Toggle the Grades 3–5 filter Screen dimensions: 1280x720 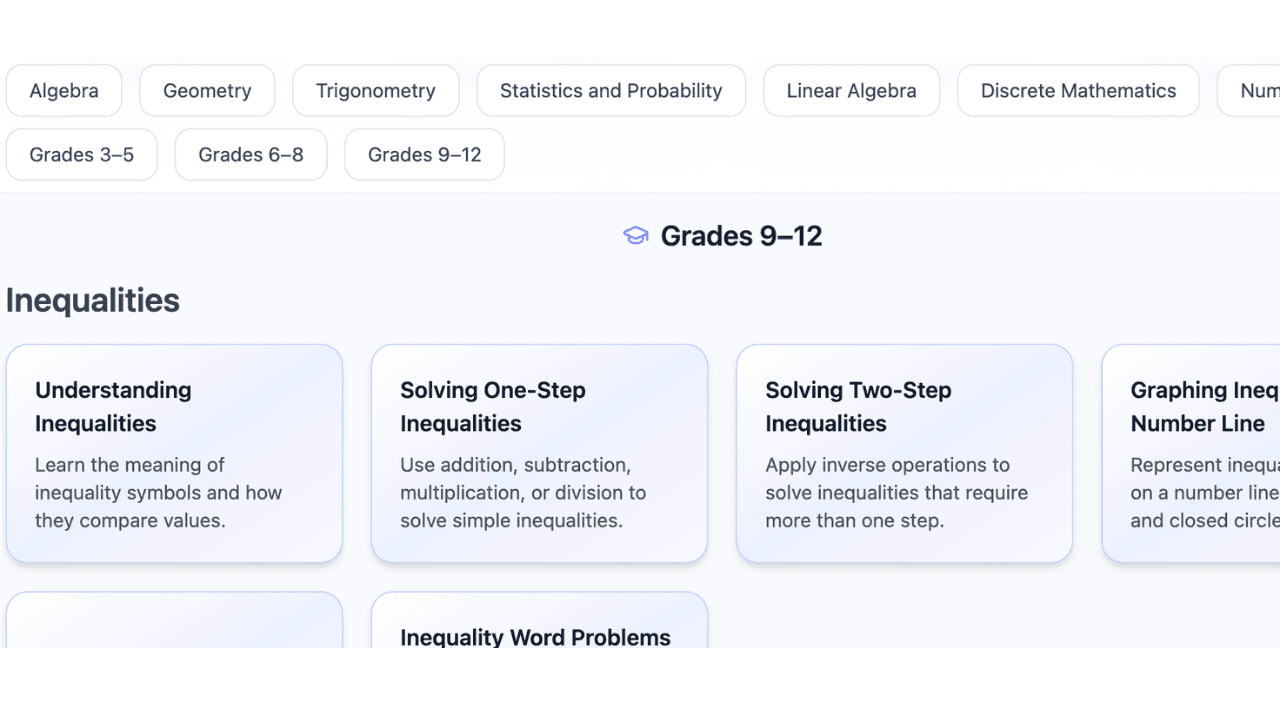click(x=81, y=154)
